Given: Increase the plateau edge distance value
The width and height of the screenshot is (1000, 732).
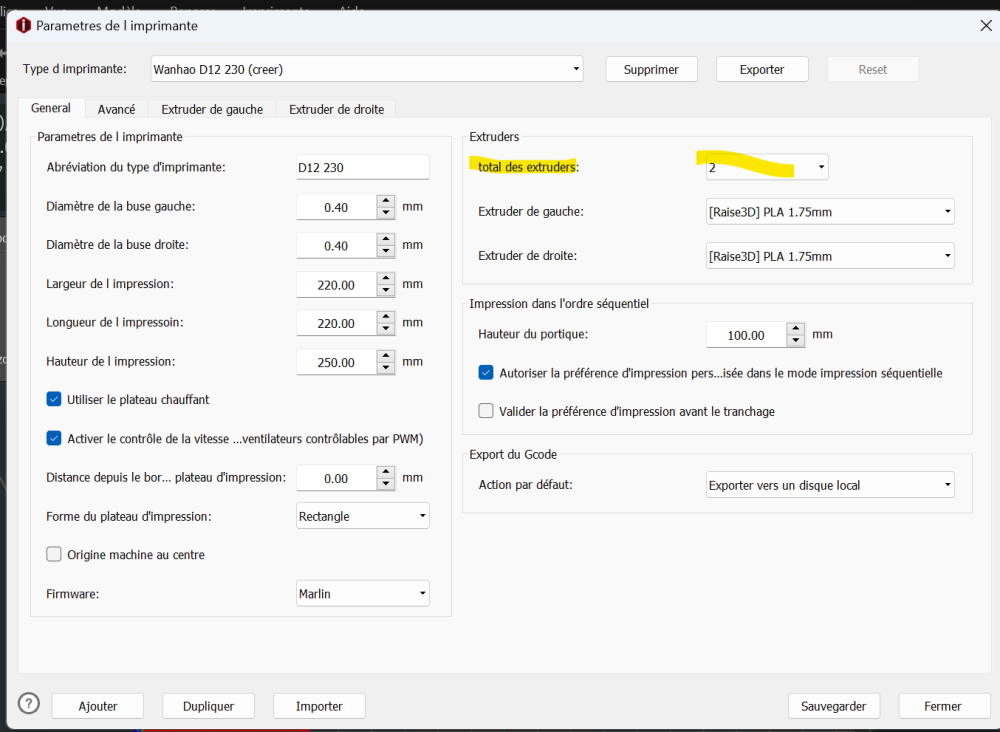Looking at the screenshot, I should coord(386,472).
